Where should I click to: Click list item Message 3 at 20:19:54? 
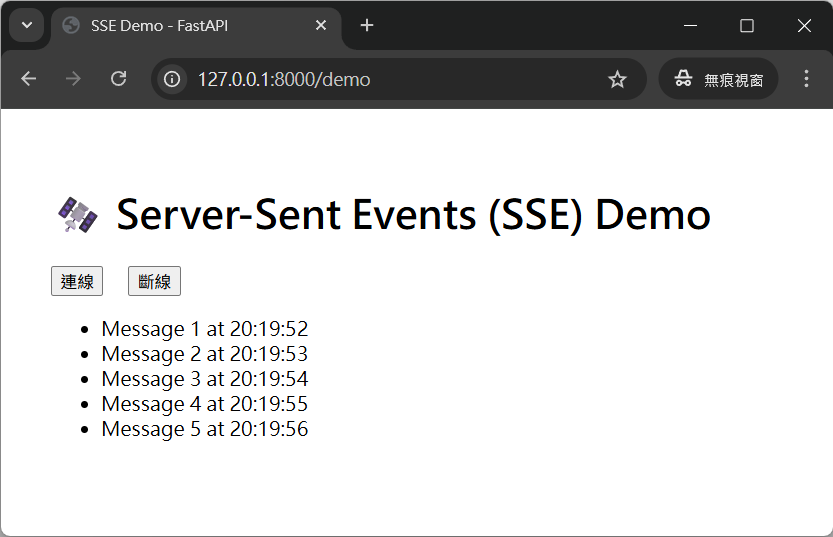pyautogui.click(x=205, y=379)
